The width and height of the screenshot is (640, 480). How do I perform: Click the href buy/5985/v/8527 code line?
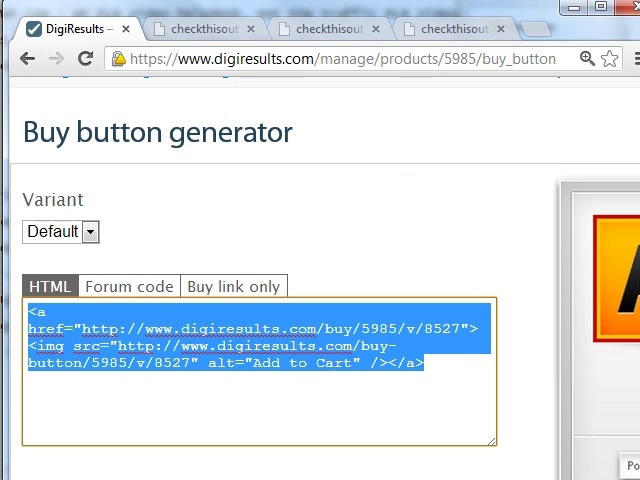pos(253,329)
